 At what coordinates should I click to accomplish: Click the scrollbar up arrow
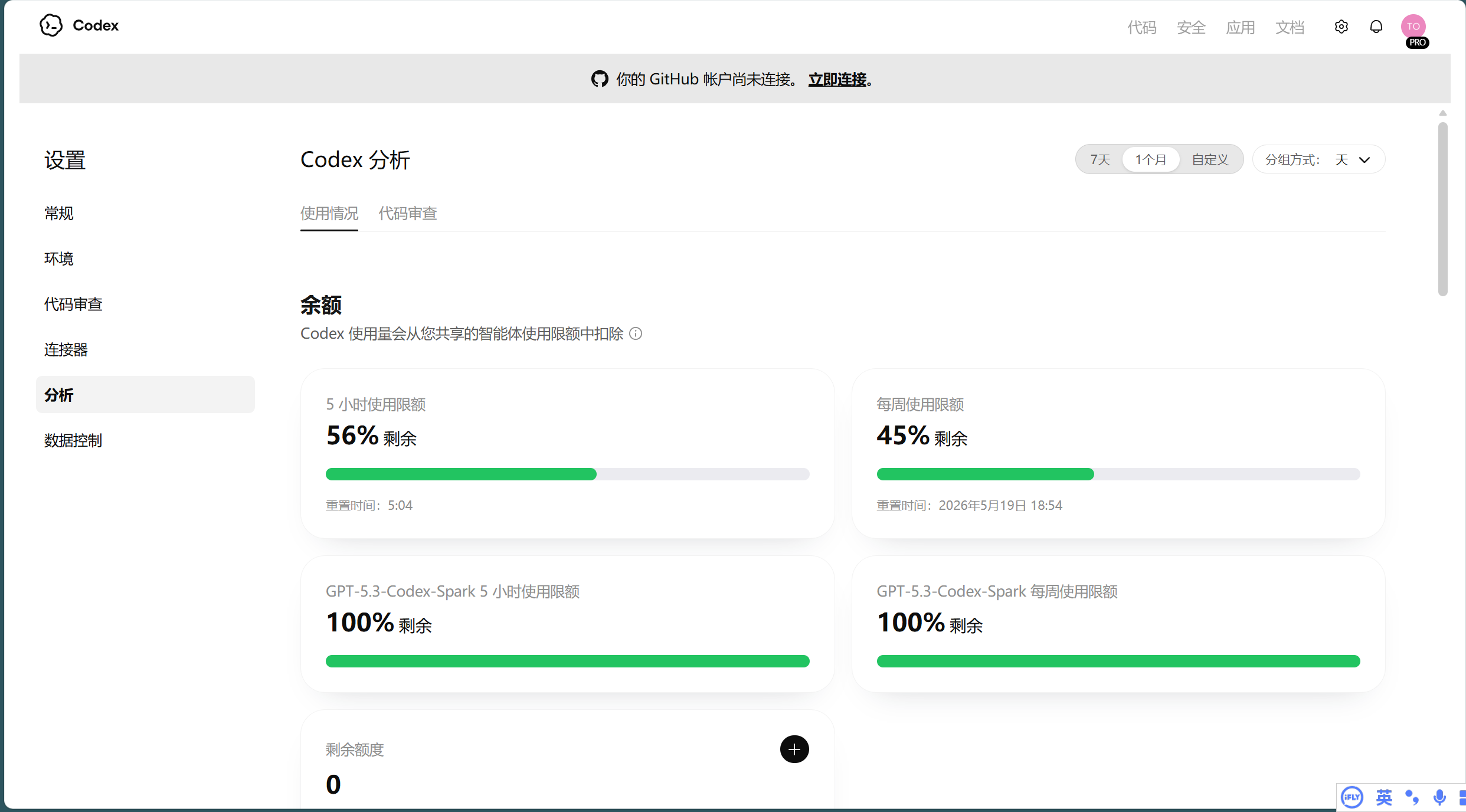point(1442,113)
